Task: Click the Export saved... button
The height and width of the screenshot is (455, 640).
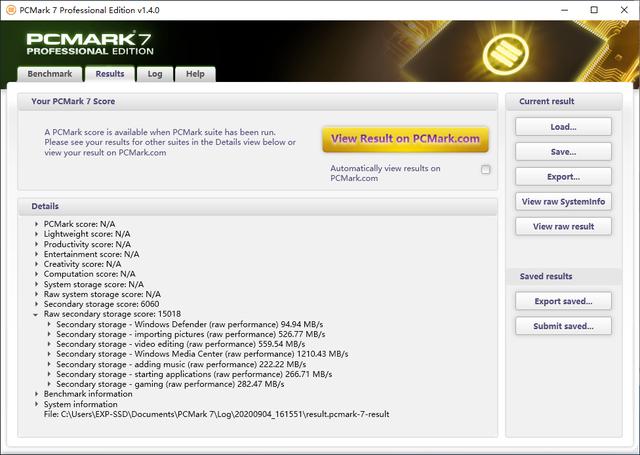Action: coord(563,301)
